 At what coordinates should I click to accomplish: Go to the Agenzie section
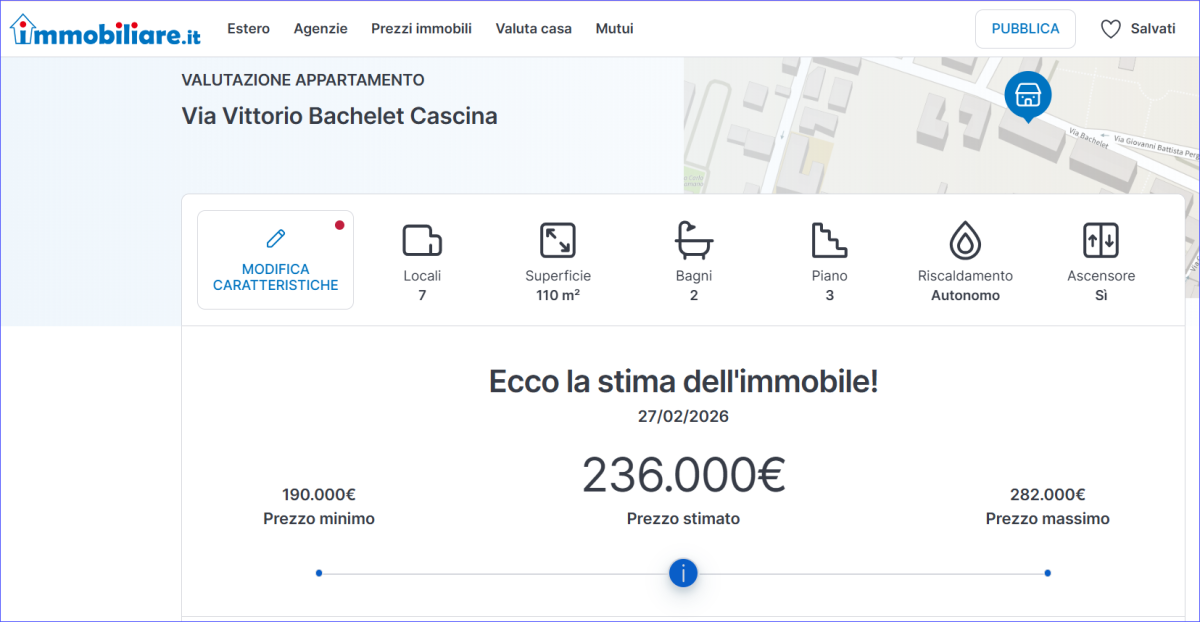pyautogui.click(x=320, y=29)
